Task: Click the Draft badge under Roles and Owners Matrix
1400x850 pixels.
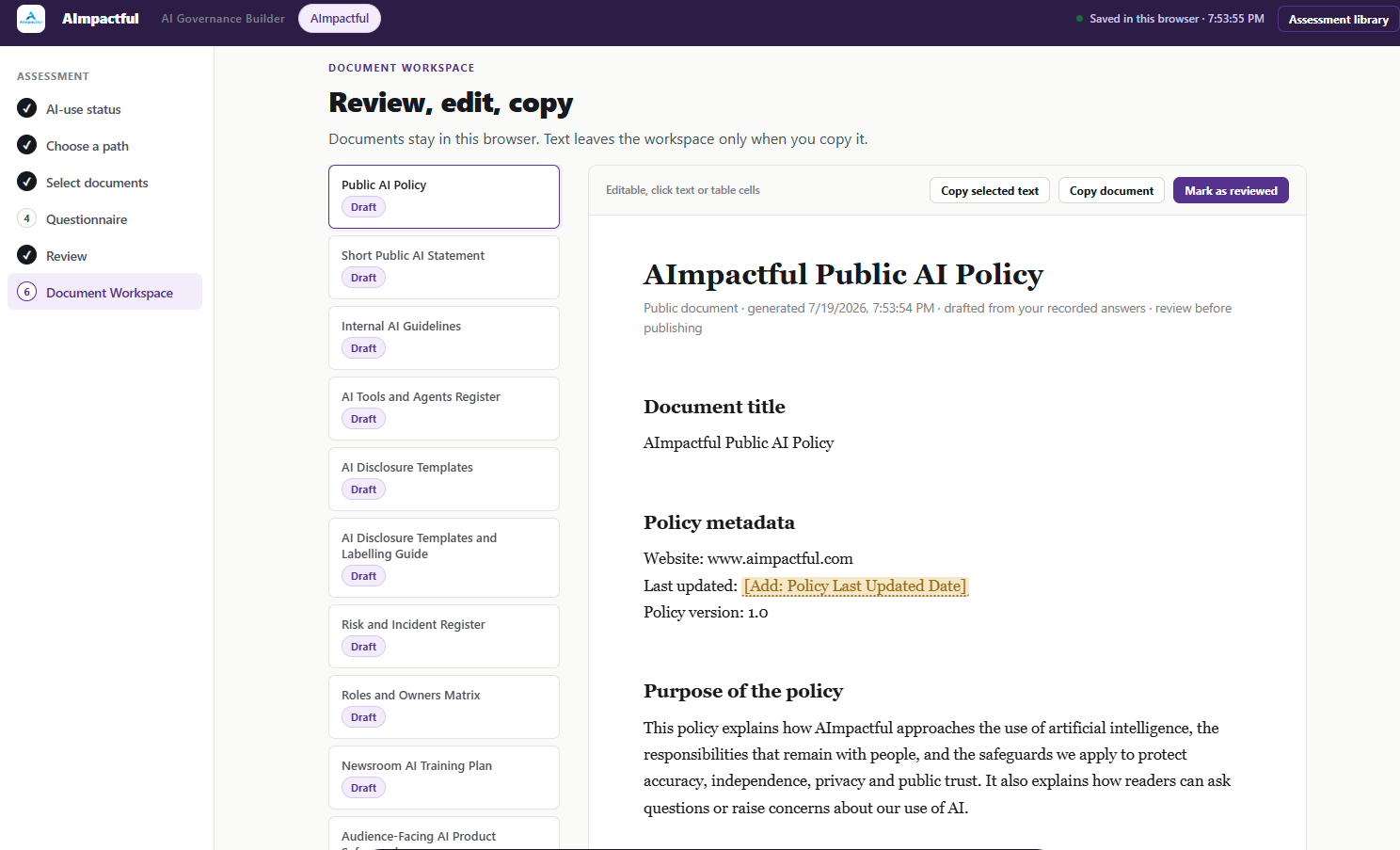Action: 363,717
